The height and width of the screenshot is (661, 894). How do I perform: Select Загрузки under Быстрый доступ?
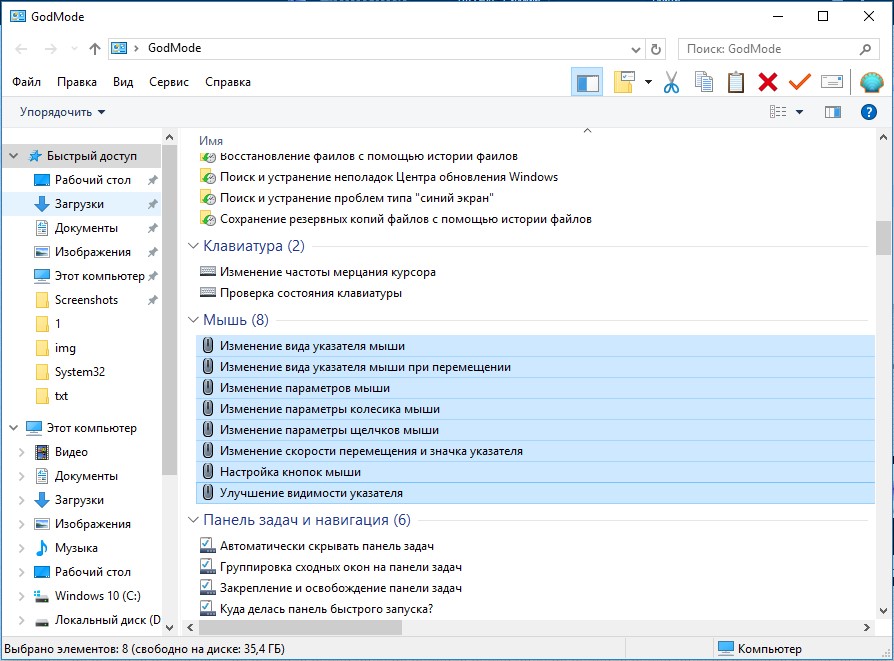80,204
